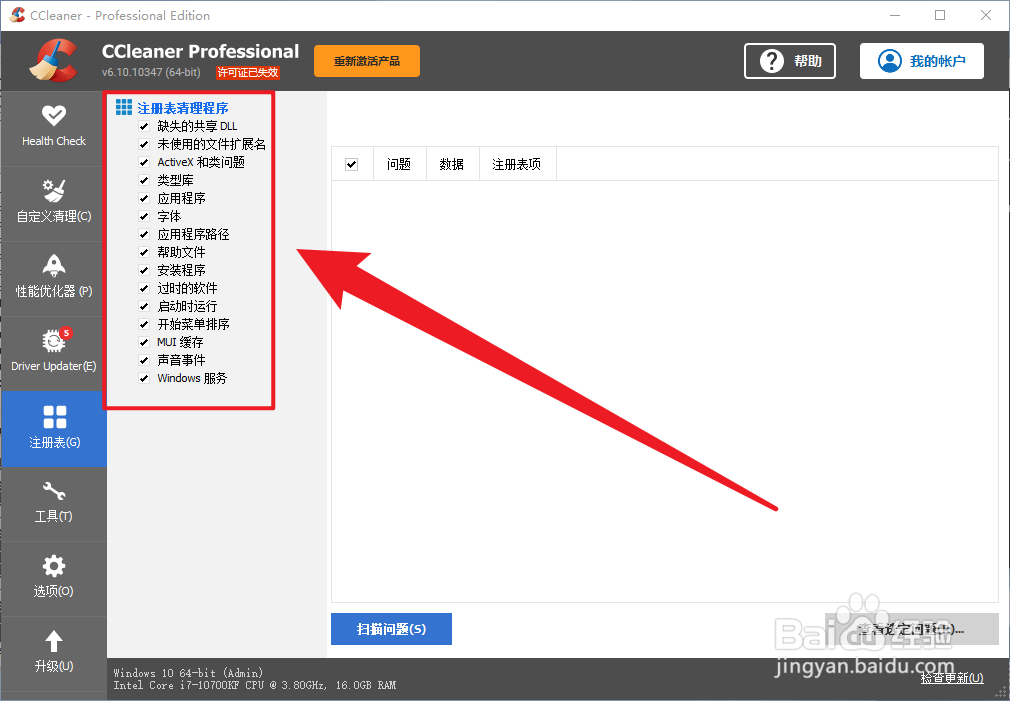Click the 升级(U) up-arrow icon
Image resolution: width=1010 pixels, height=701 pixels.
[x=53, y=641]
